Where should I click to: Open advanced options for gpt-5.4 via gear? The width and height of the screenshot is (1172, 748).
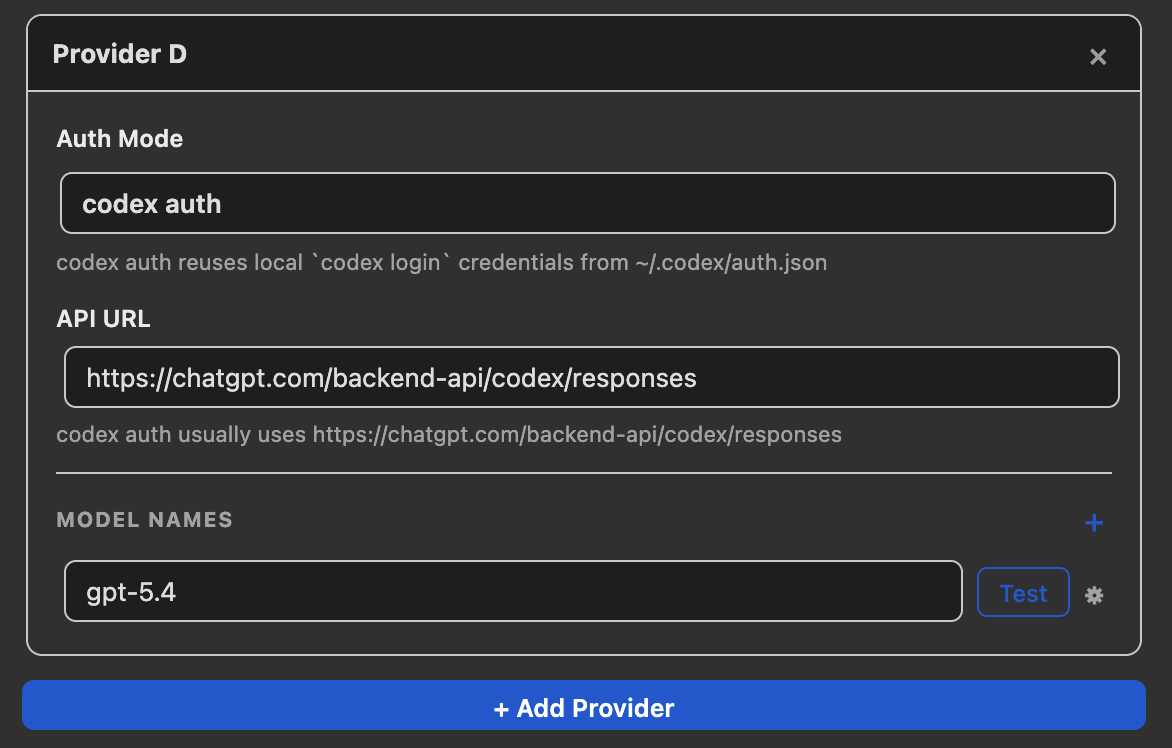point(1094,594)
